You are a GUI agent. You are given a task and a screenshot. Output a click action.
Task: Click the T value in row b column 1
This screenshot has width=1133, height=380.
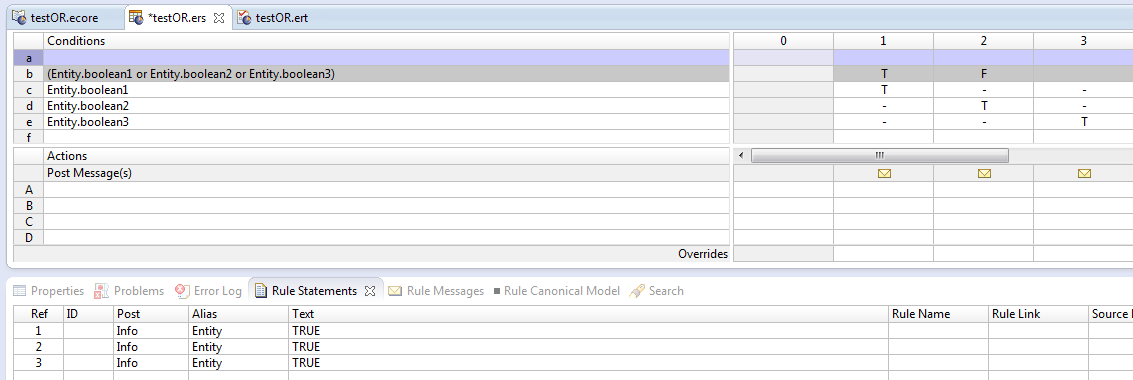(x=884, y=74)
